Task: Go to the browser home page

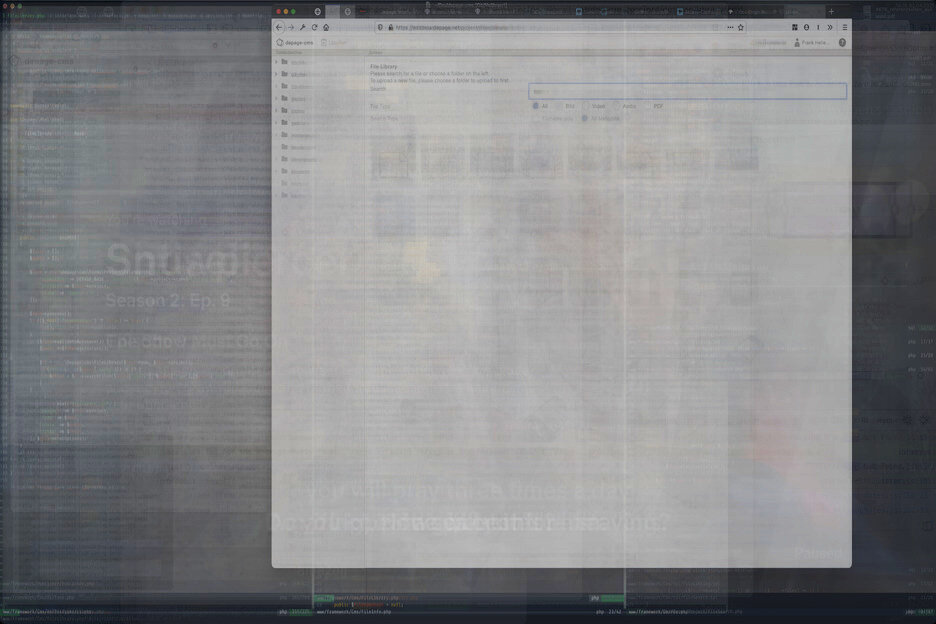Action: point(326,27)
